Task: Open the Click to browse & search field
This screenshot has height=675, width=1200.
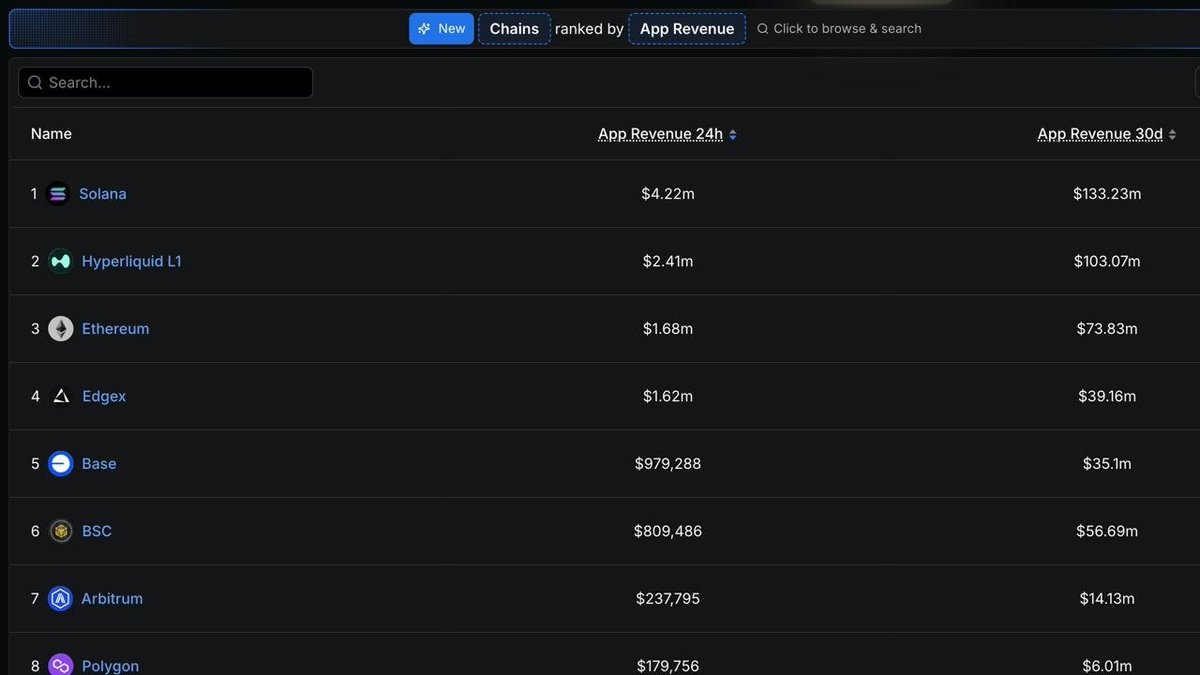Action: click(843, 28)
